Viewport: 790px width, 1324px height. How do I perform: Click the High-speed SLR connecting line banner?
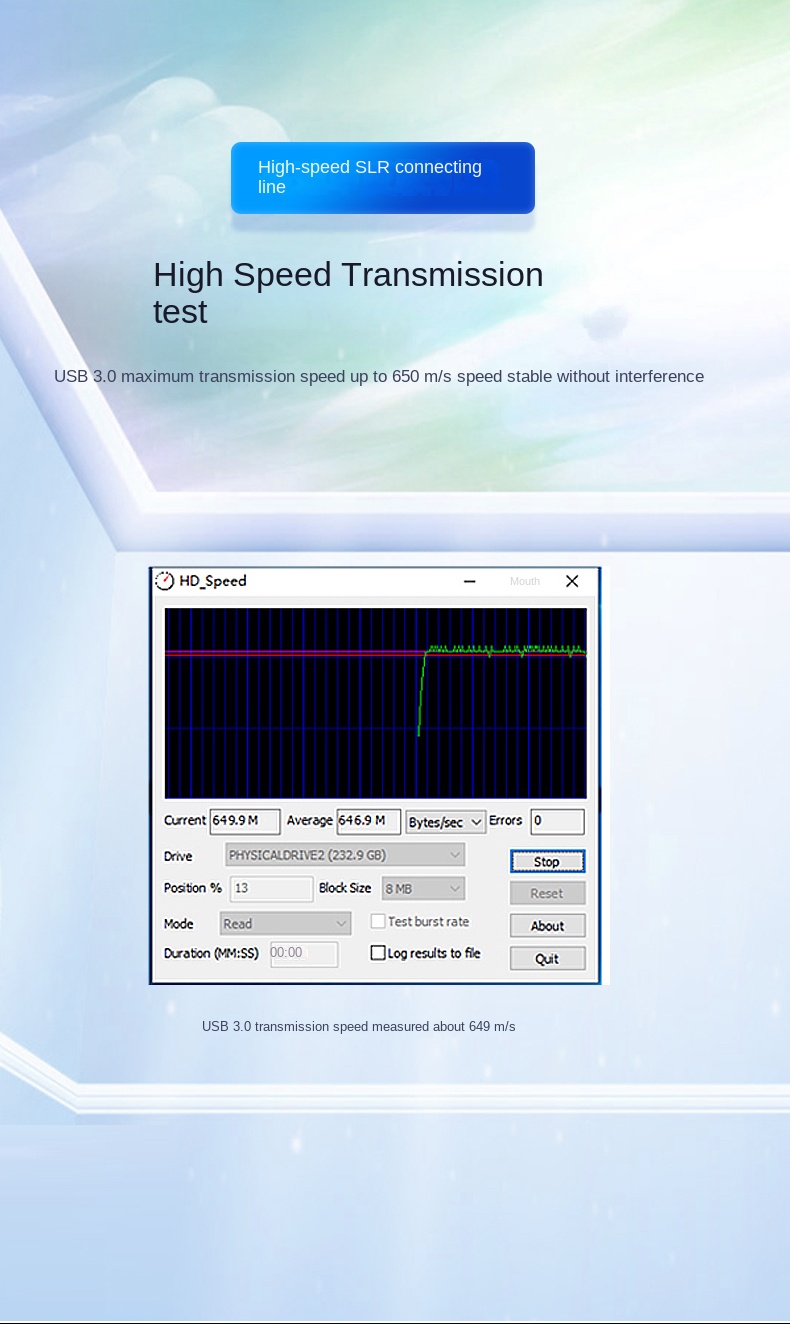point(382,178)
